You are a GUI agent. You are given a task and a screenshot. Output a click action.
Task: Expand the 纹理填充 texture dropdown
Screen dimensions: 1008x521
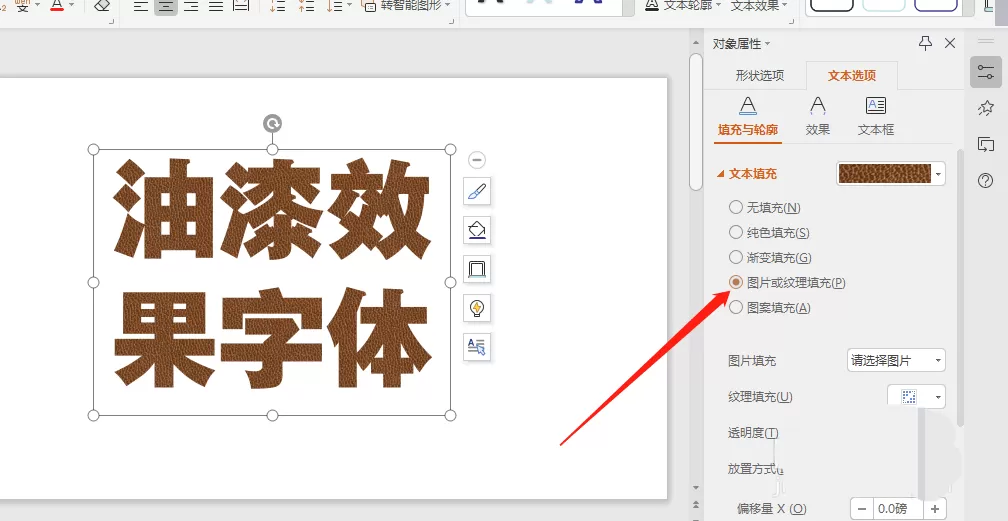point(916,397)
